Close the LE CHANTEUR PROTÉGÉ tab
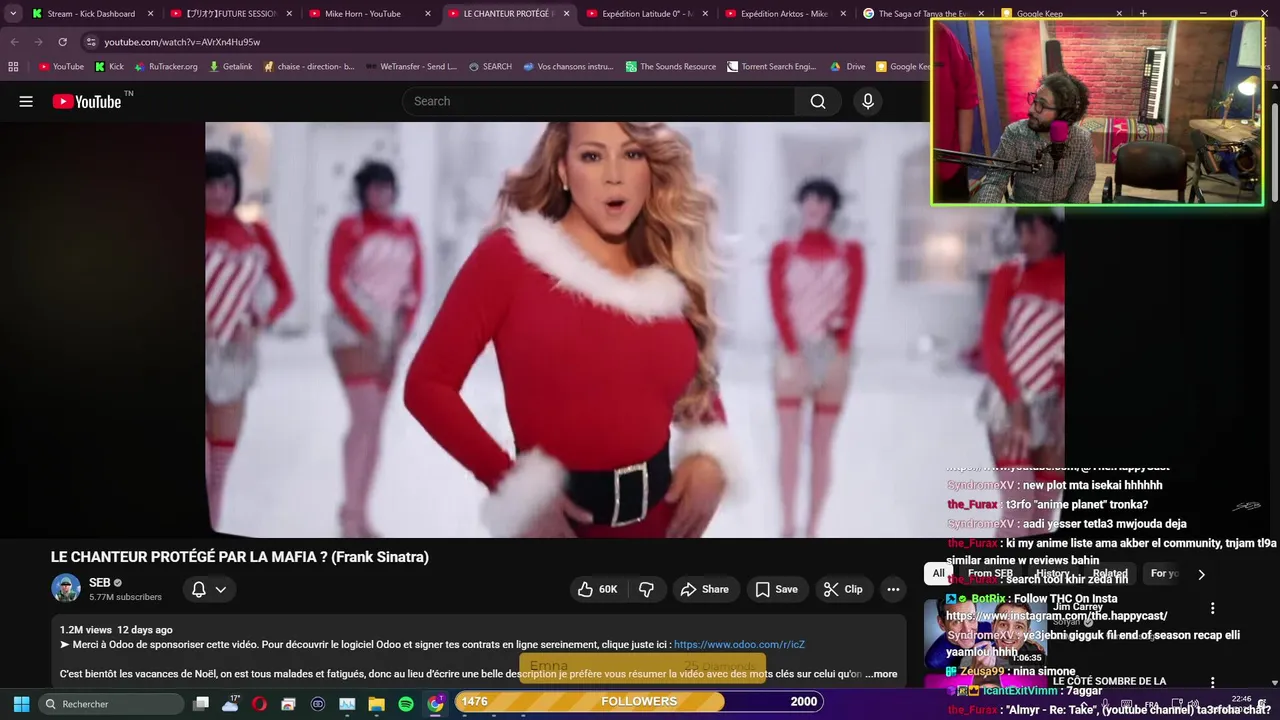1280x720 pixels. 566,14
